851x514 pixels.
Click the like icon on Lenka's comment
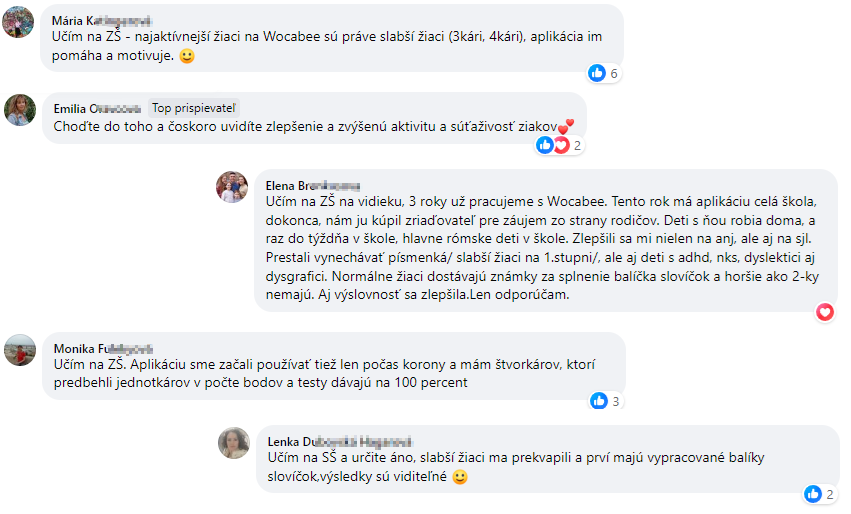pyautogui.click(x=813, y=494)
